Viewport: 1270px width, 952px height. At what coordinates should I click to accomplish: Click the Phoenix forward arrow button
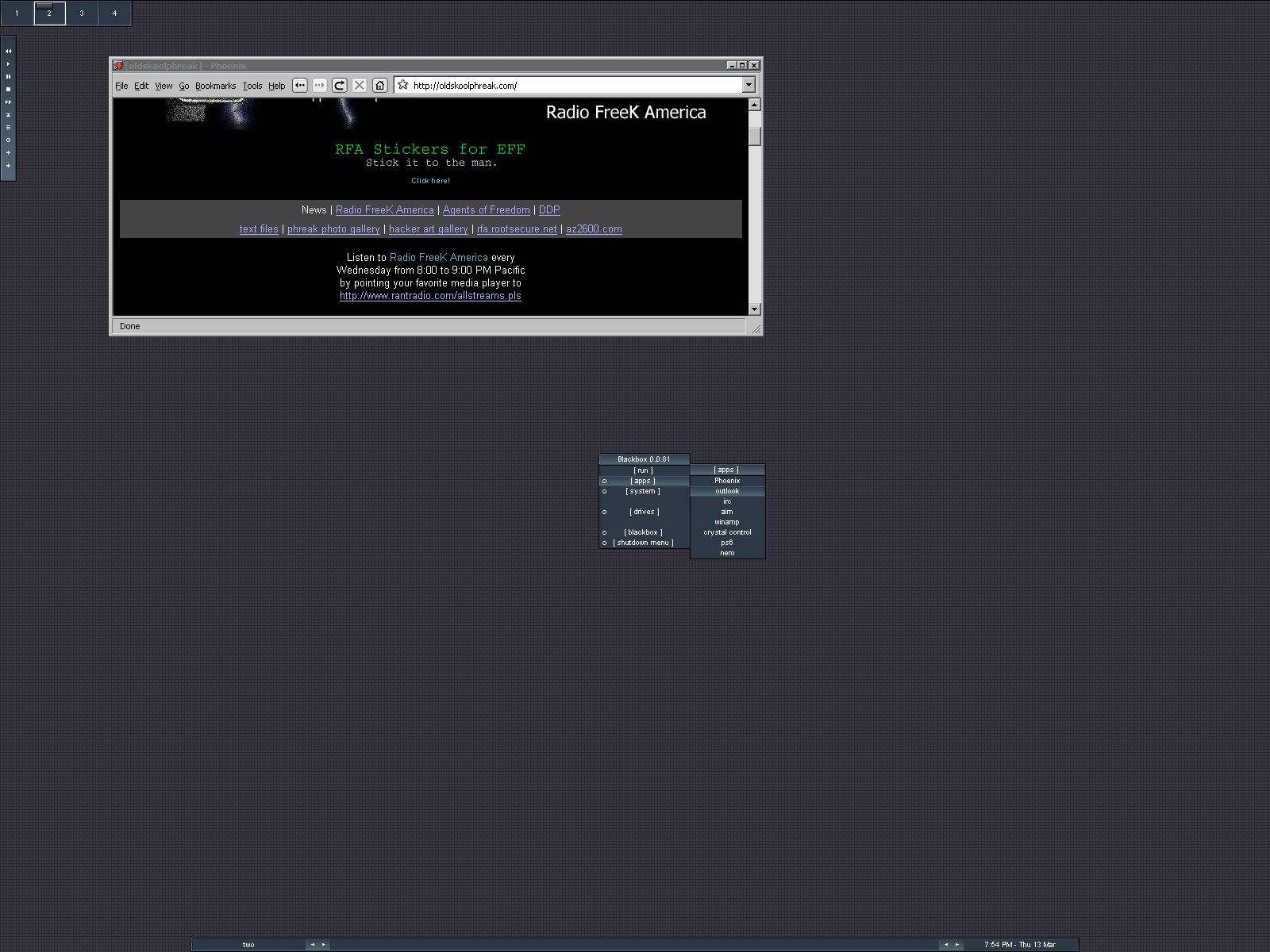(x=319, y=85)
